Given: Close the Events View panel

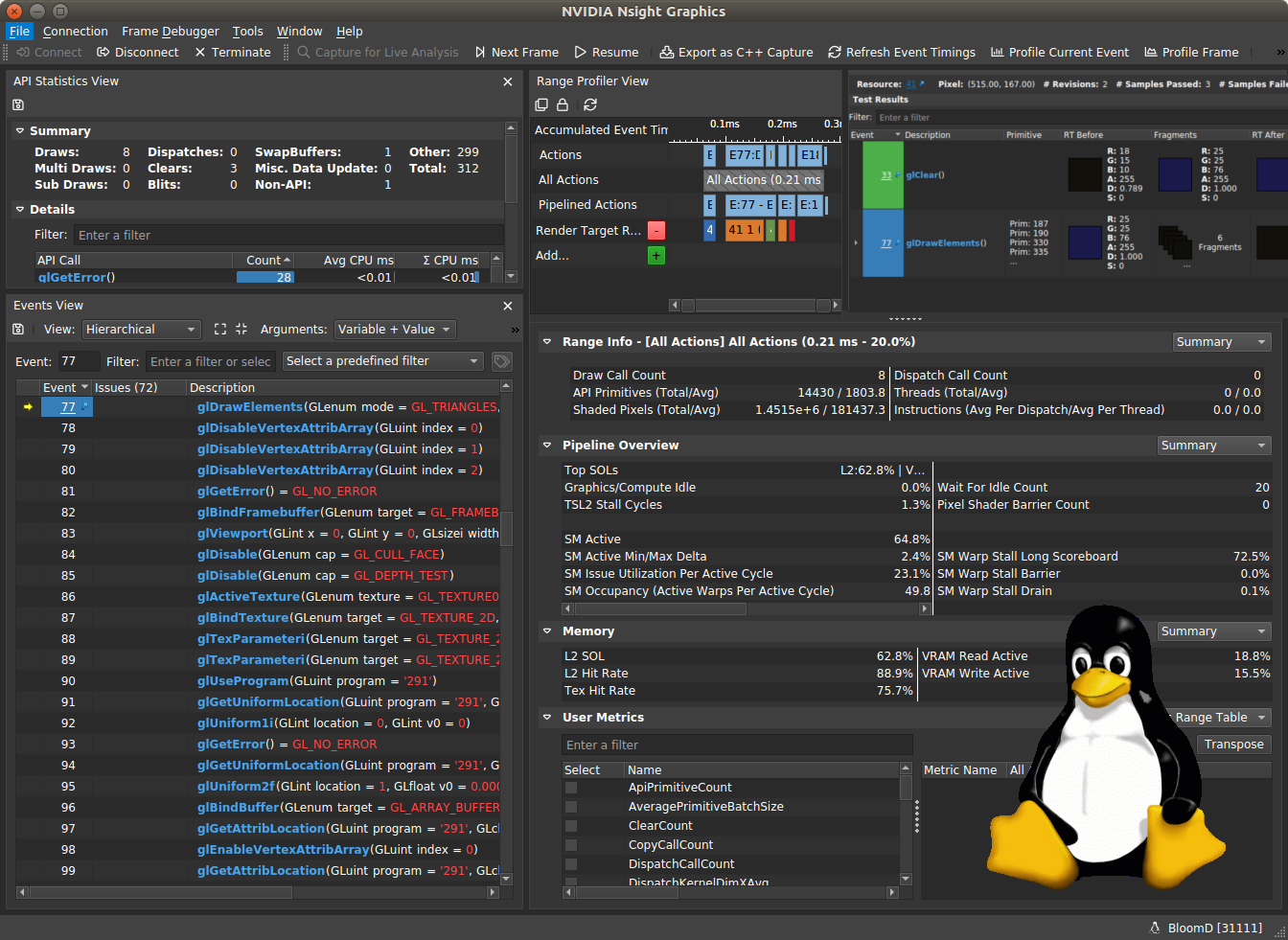Looking at the screenshot, I should tap(508, 306).
